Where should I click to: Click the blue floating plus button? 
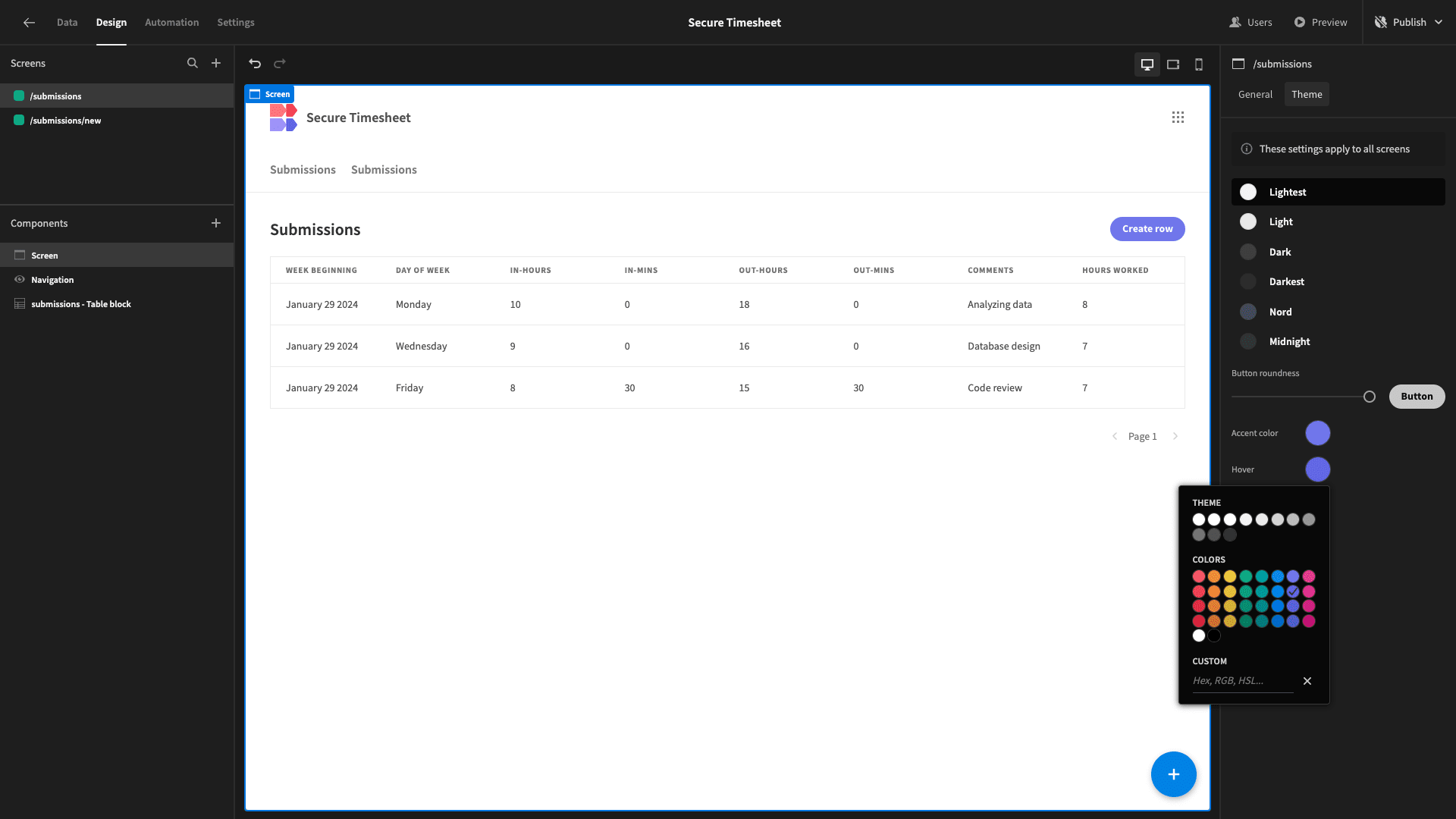click(1173, 774)
